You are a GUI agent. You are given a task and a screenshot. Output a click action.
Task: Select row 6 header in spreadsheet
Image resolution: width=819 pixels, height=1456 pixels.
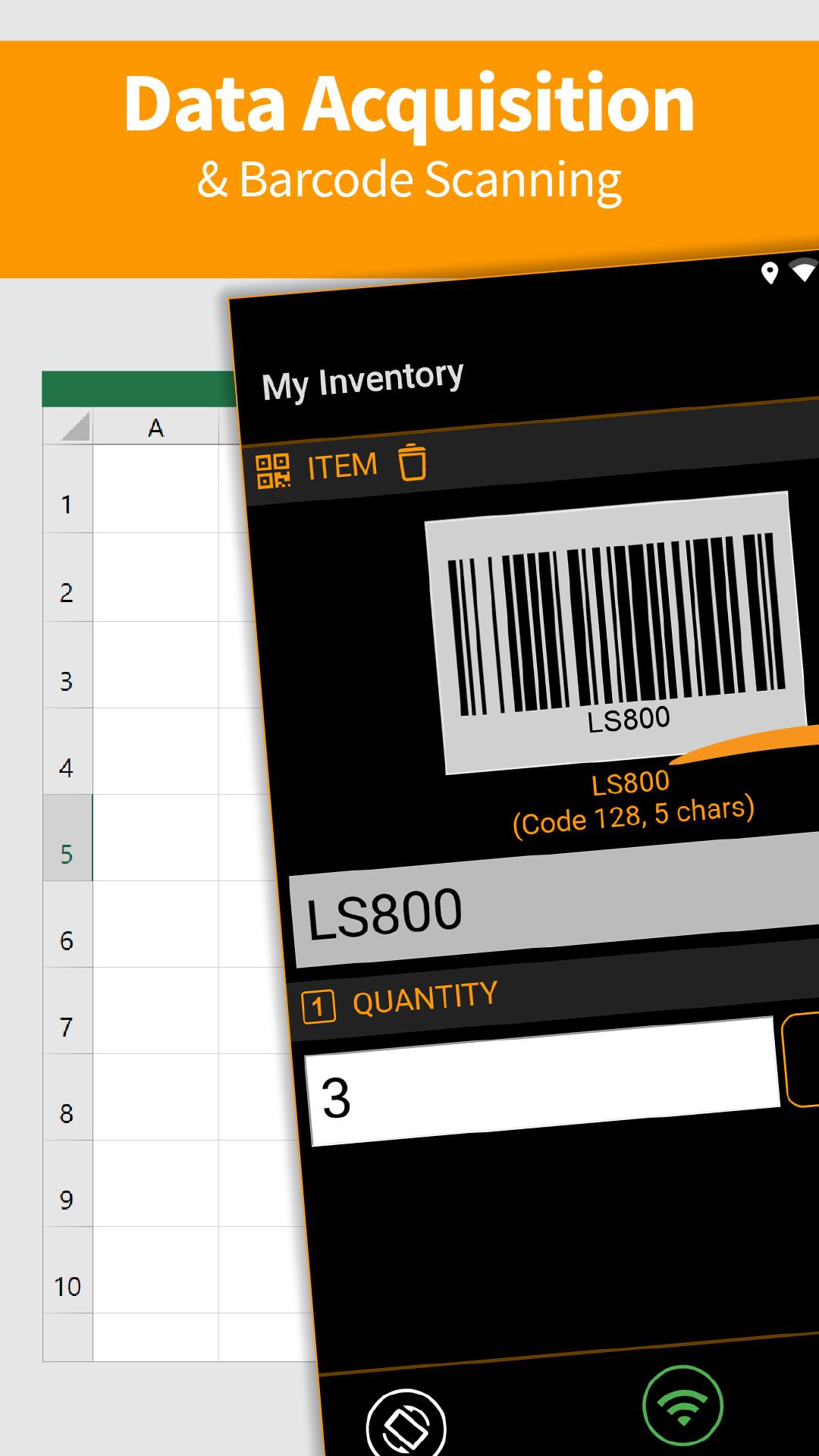click(67, 924)
